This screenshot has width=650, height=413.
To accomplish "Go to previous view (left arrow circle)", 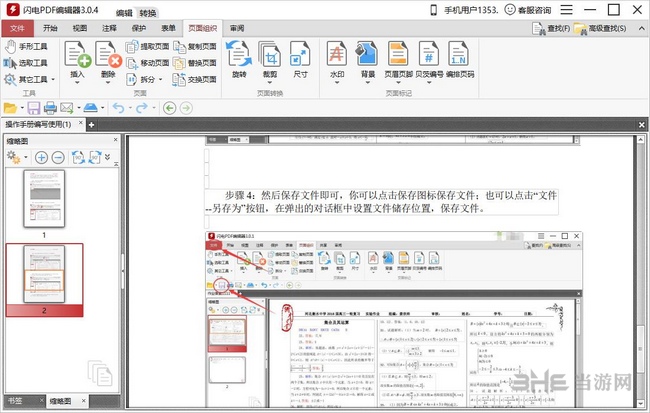I will tap(169, 109).
